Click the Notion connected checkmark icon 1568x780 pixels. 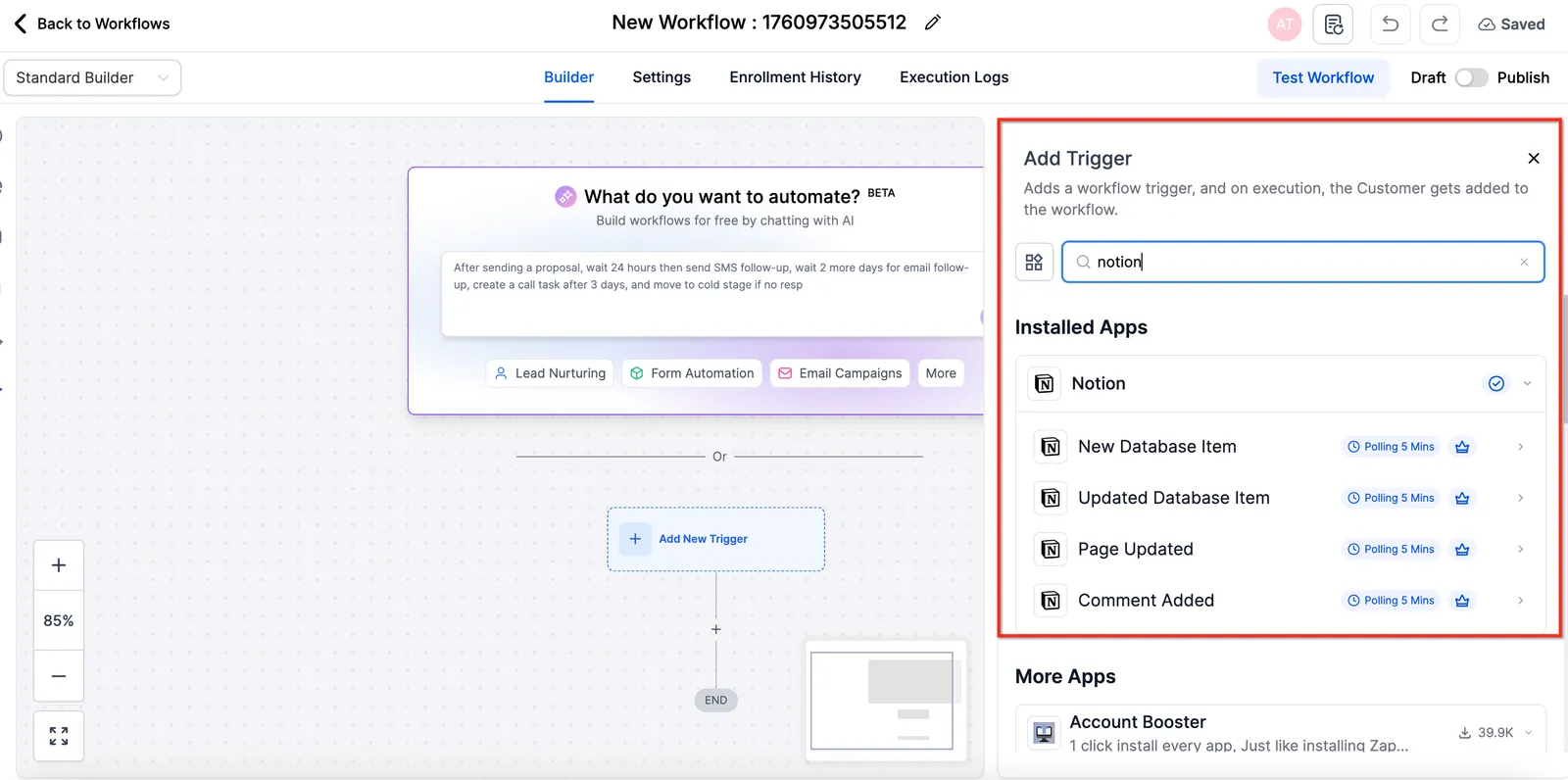click(x=1496, y=384)
